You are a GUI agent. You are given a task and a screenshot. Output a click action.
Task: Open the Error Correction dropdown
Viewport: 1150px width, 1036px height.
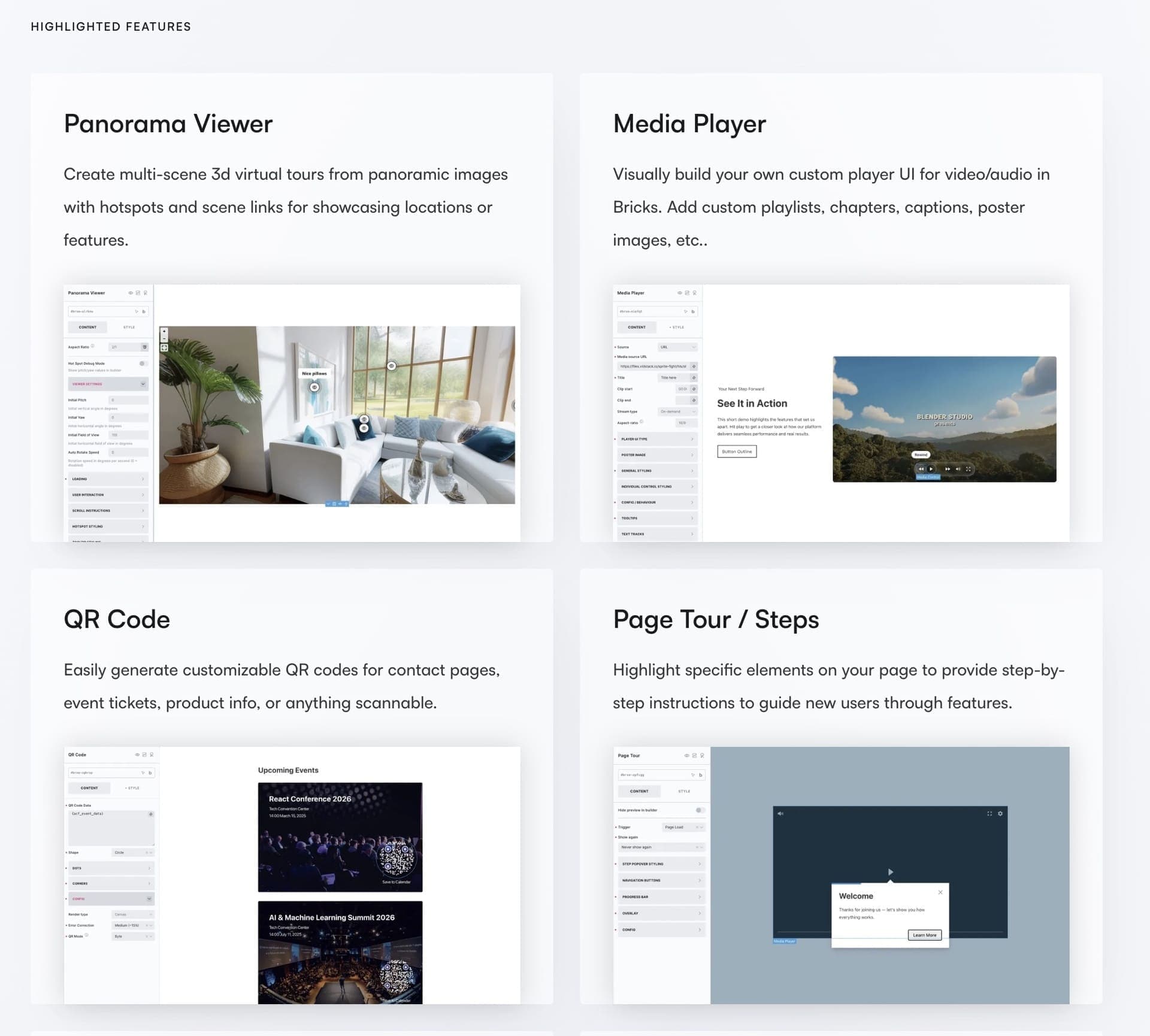[133, 925]
